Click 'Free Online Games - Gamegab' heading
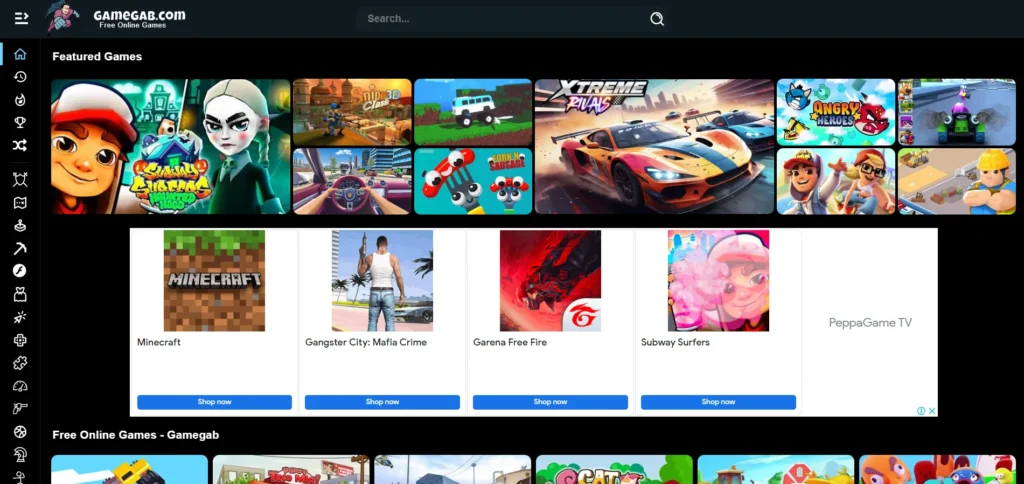 pyautogui.click(x=135, y=435)
